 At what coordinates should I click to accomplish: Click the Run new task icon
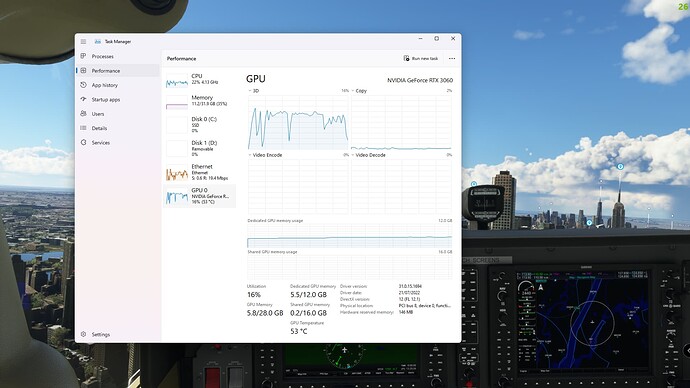(x=406, y=58)
